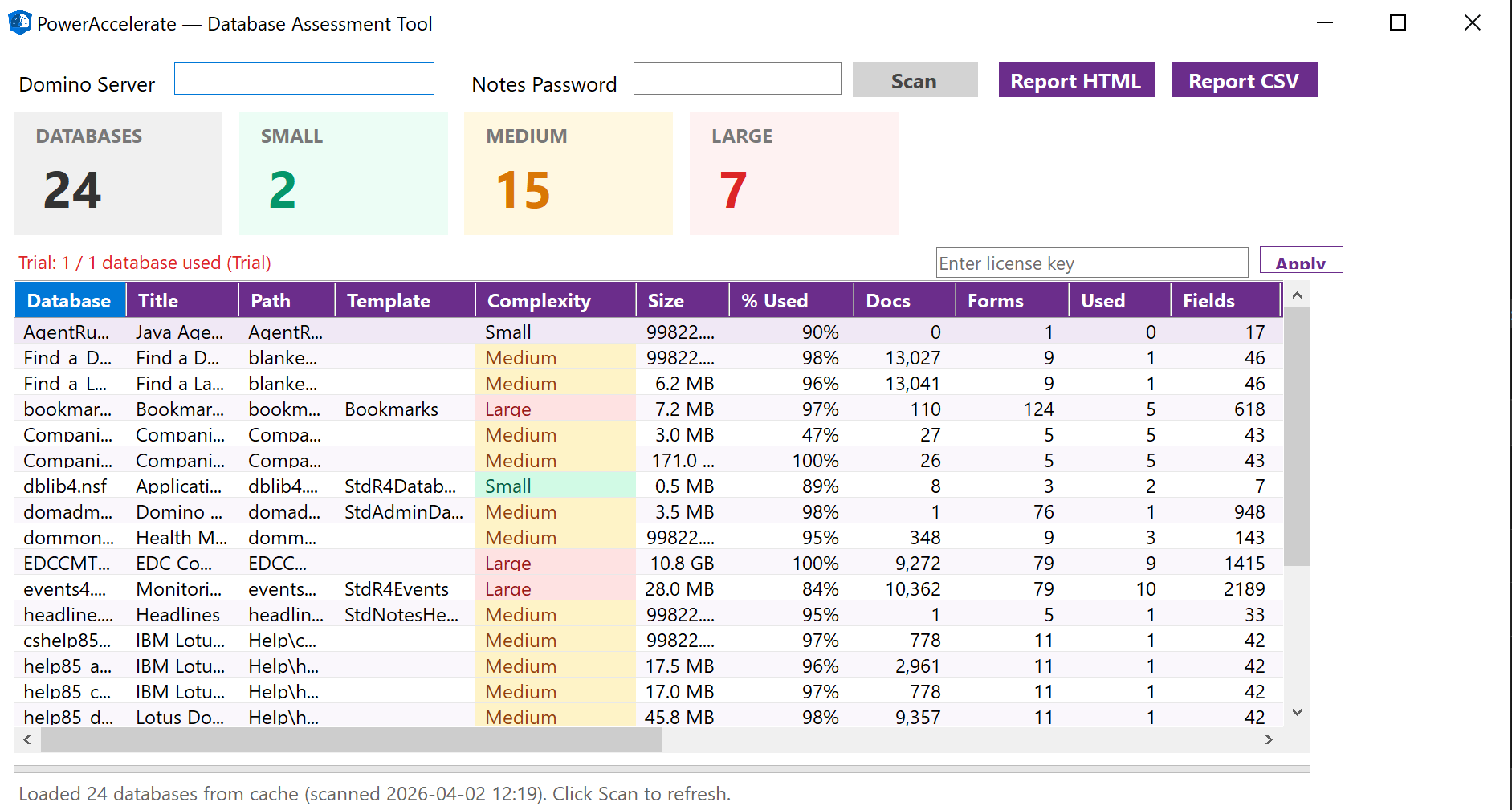Select the SMALL databases card
The height and width of the screenshot is (810, 1512).
343,173
